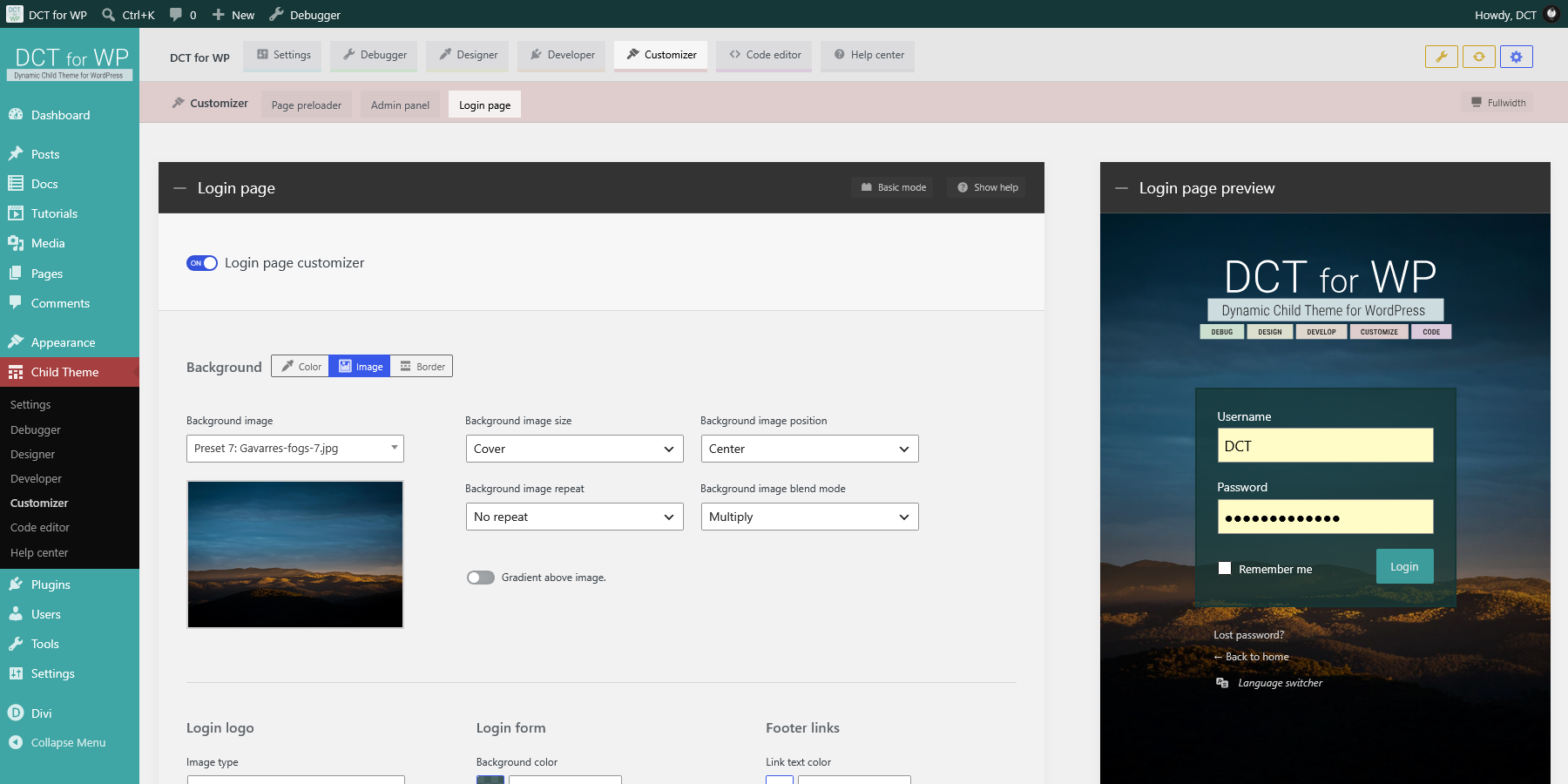Open the Background image repeat dropdown
This screenshot has width=1568, height=784.
[575, 517]
